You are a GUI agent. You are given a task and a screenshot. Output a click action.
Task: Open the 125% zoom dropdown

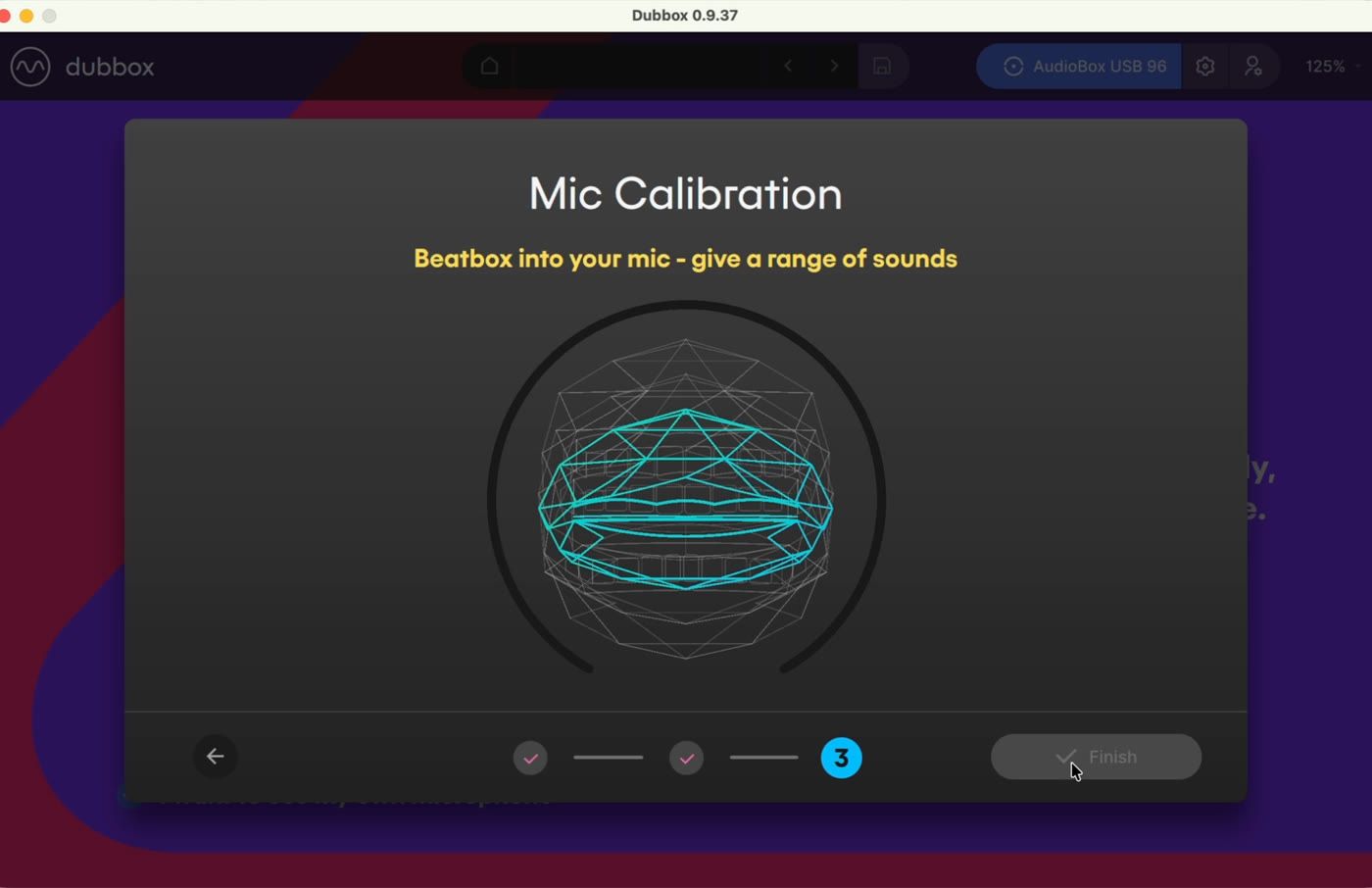point(1333,66)
